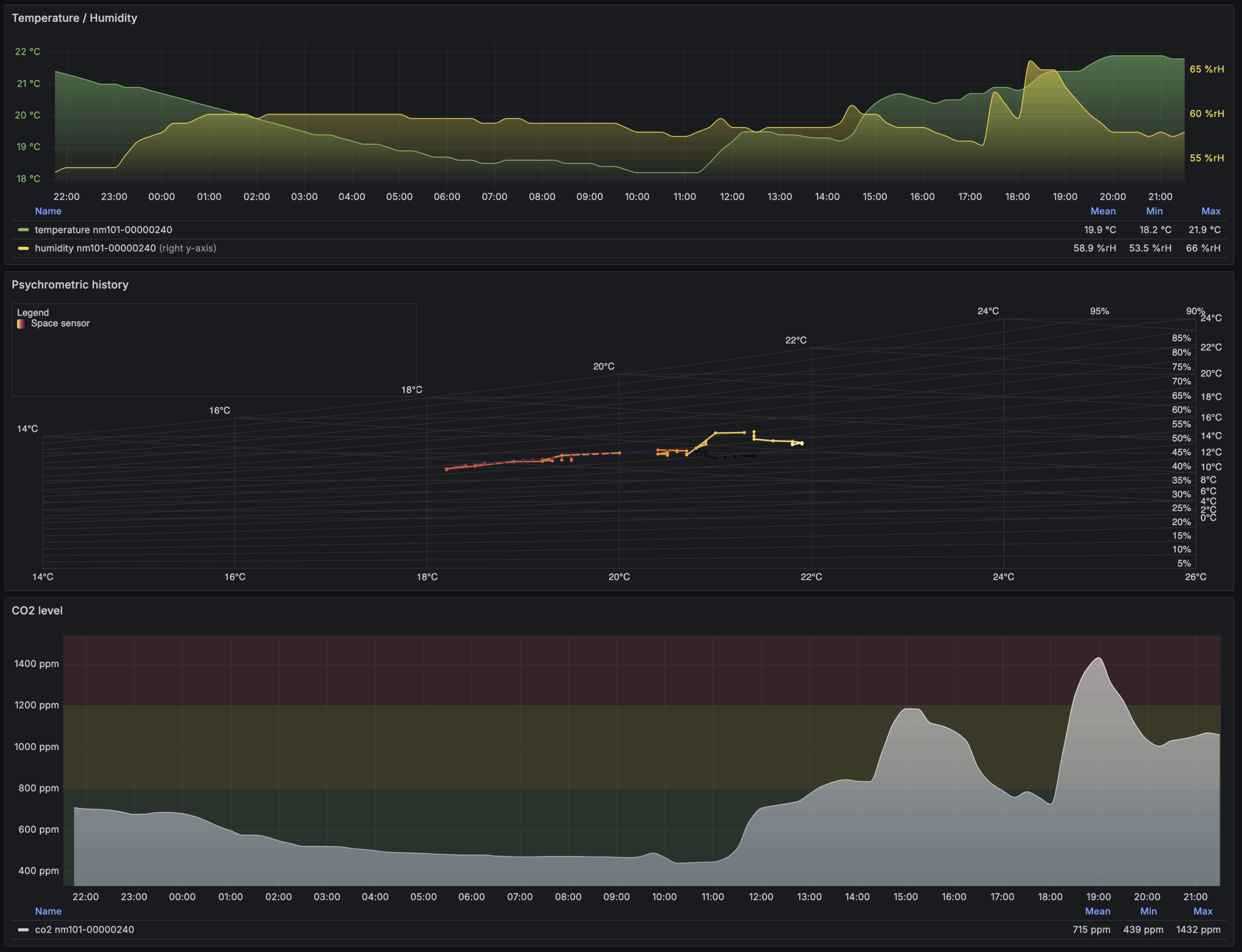Click the yellow humidity series color swatch
This screenshot has width=1242, height=952.
pos(23,248)
